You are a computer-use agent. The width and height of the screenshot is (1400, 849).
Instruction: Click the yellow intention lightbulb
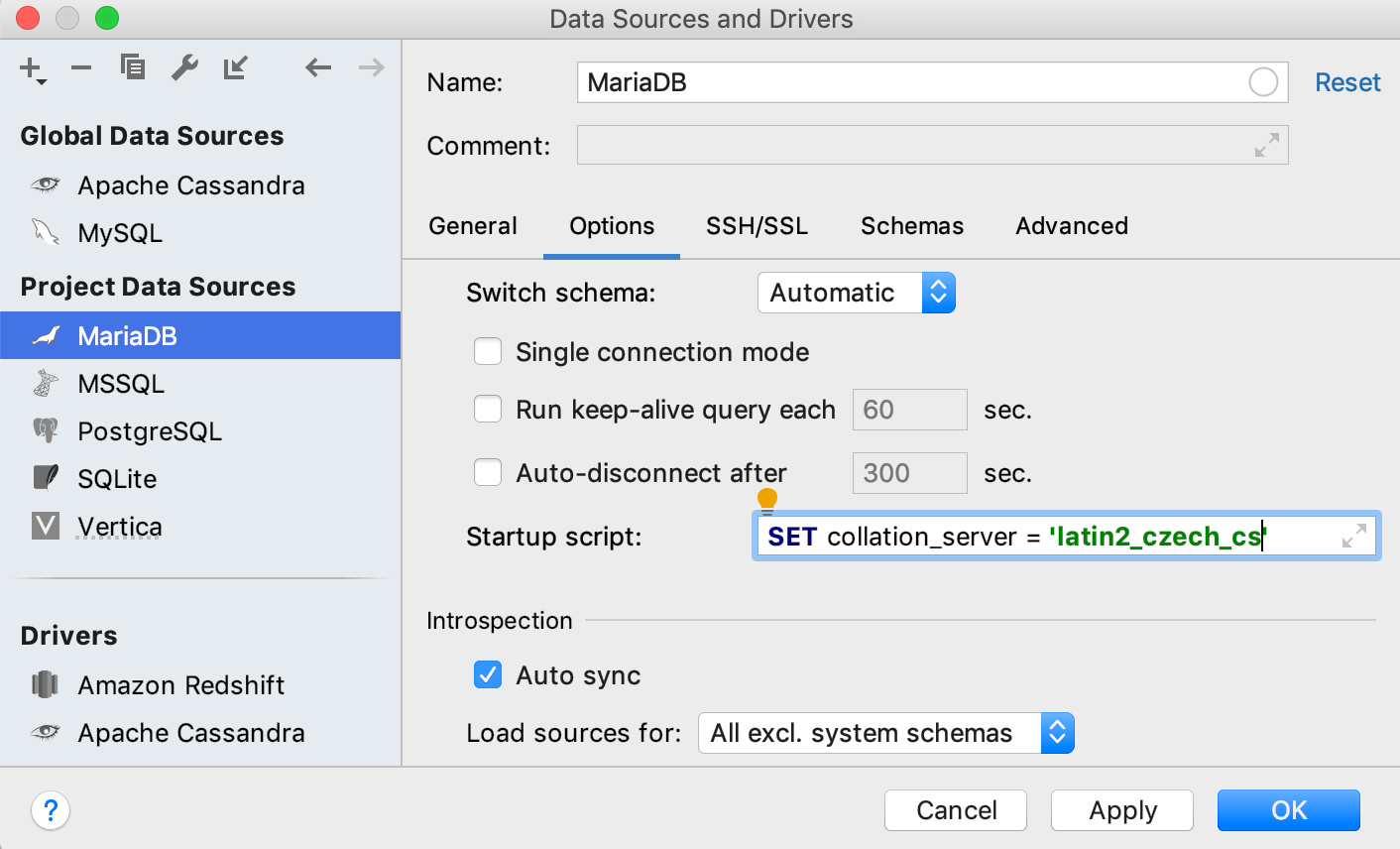pyautogui.click(x=767, y=500)
